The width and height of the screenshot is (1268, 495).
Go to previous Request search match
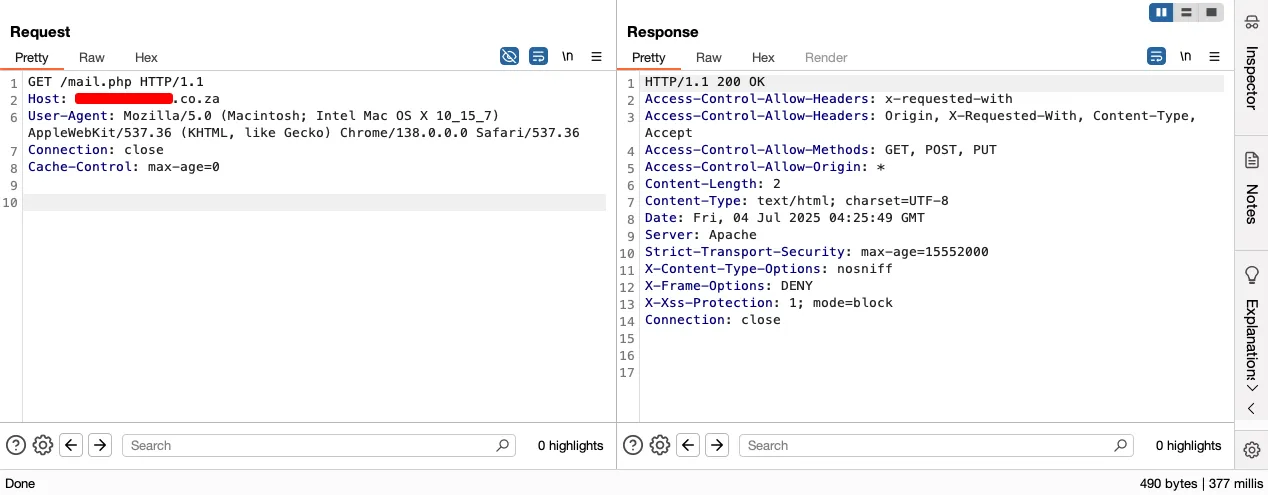tap(71, 445)
